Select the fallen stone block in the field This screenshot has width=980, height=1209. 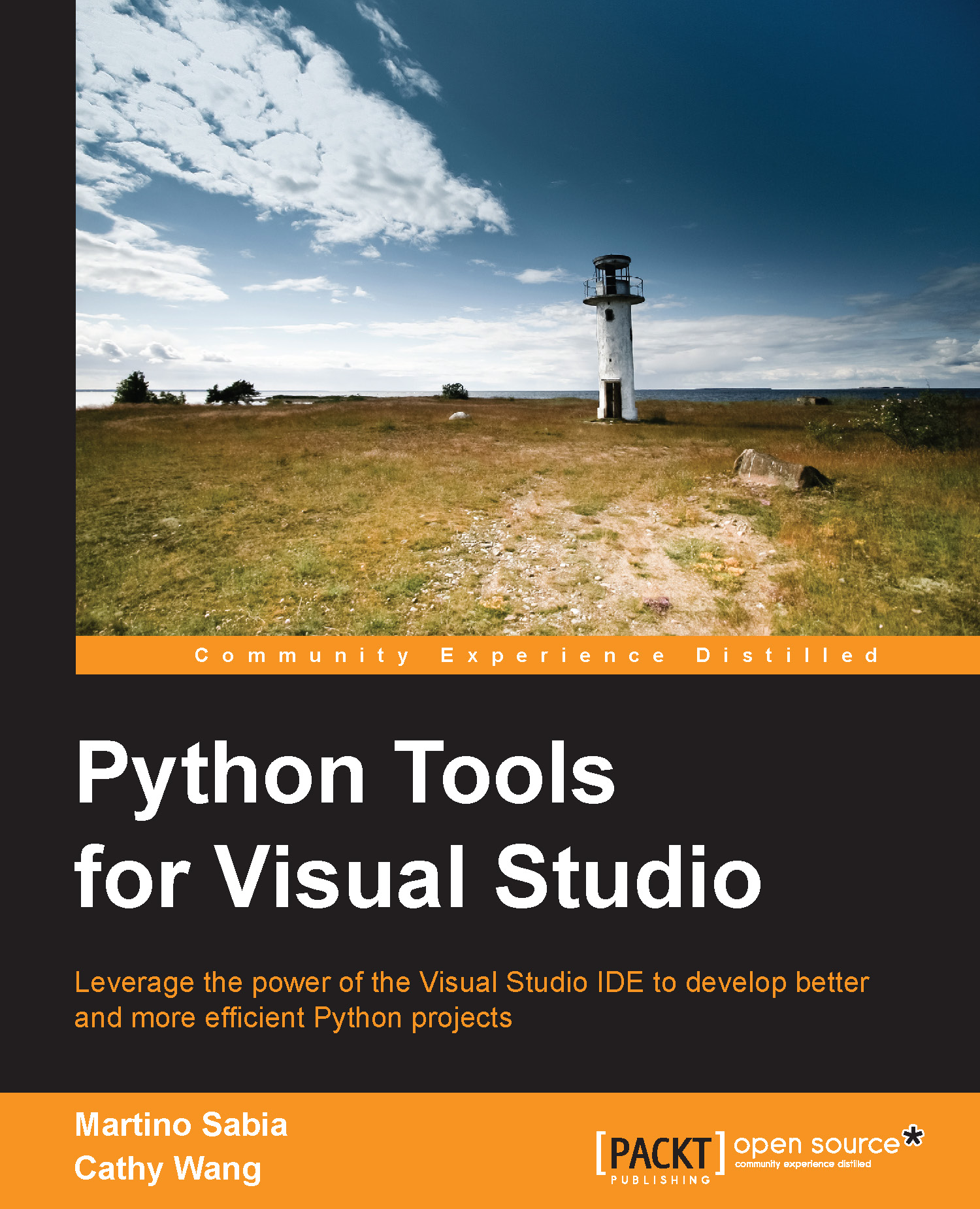781,469
